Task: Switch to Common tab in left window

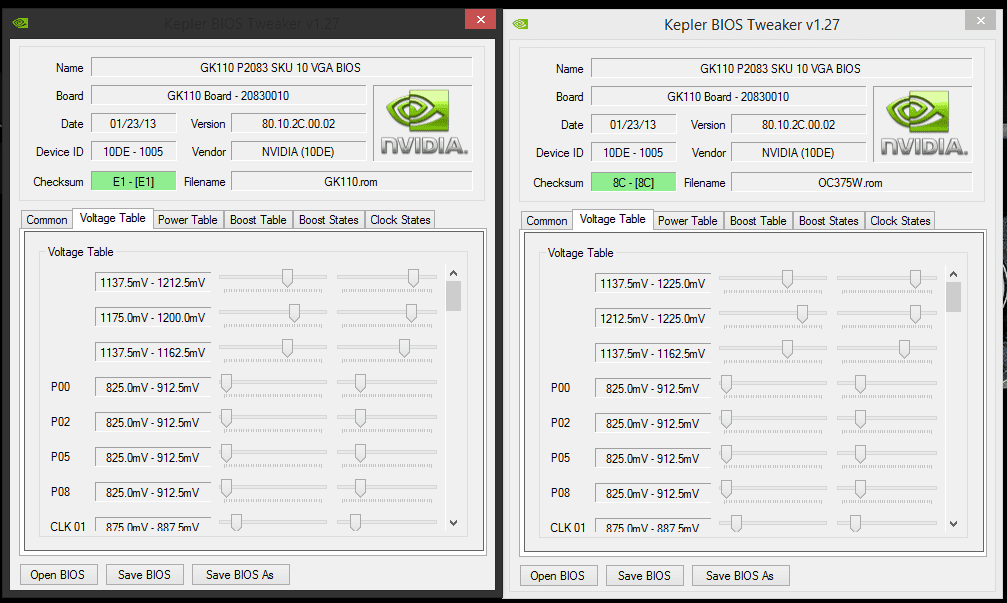Action: [x=46, y=220]
